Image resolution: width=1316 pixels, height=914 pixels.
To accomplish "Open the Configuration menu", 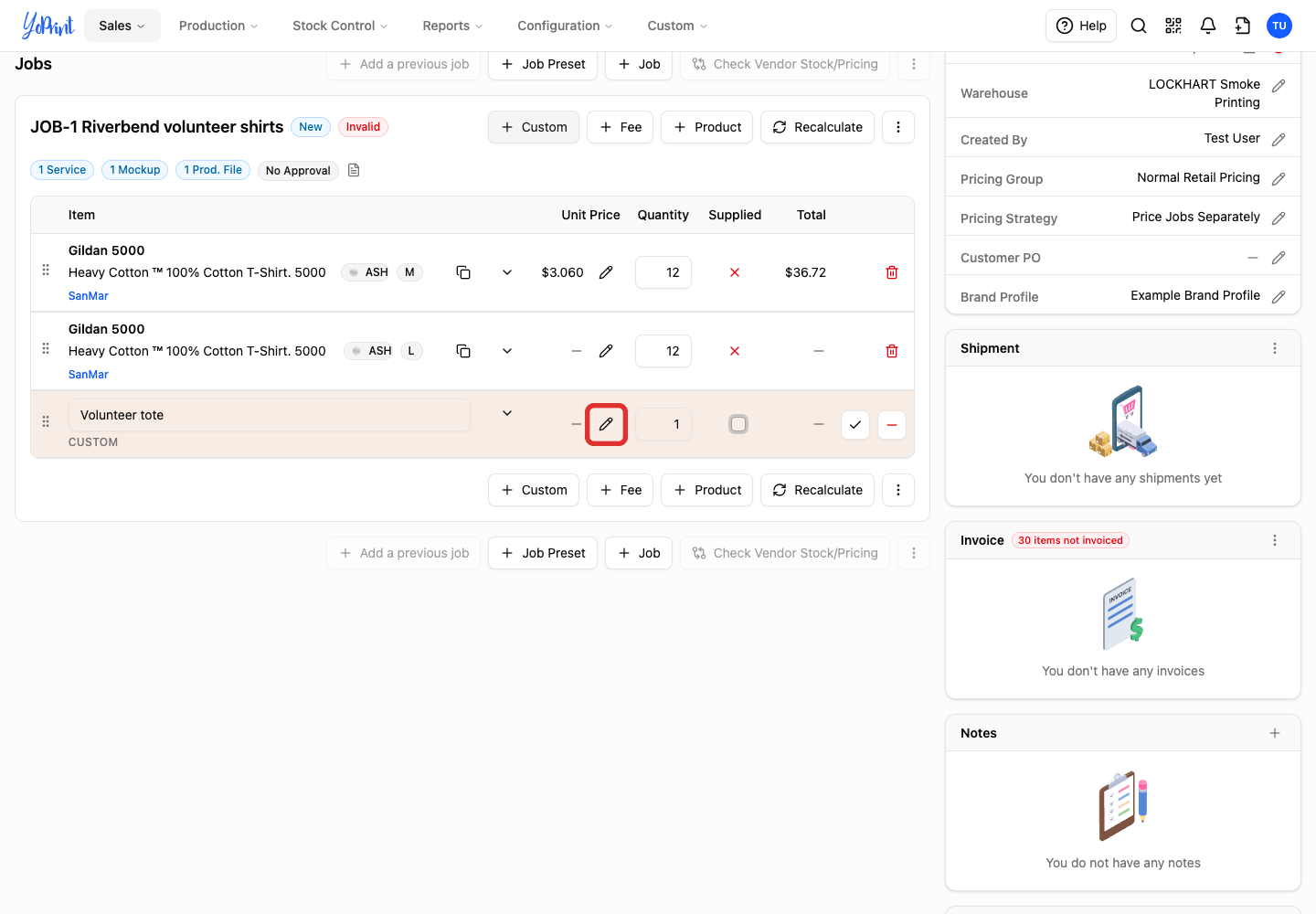I will pos(565,26).
